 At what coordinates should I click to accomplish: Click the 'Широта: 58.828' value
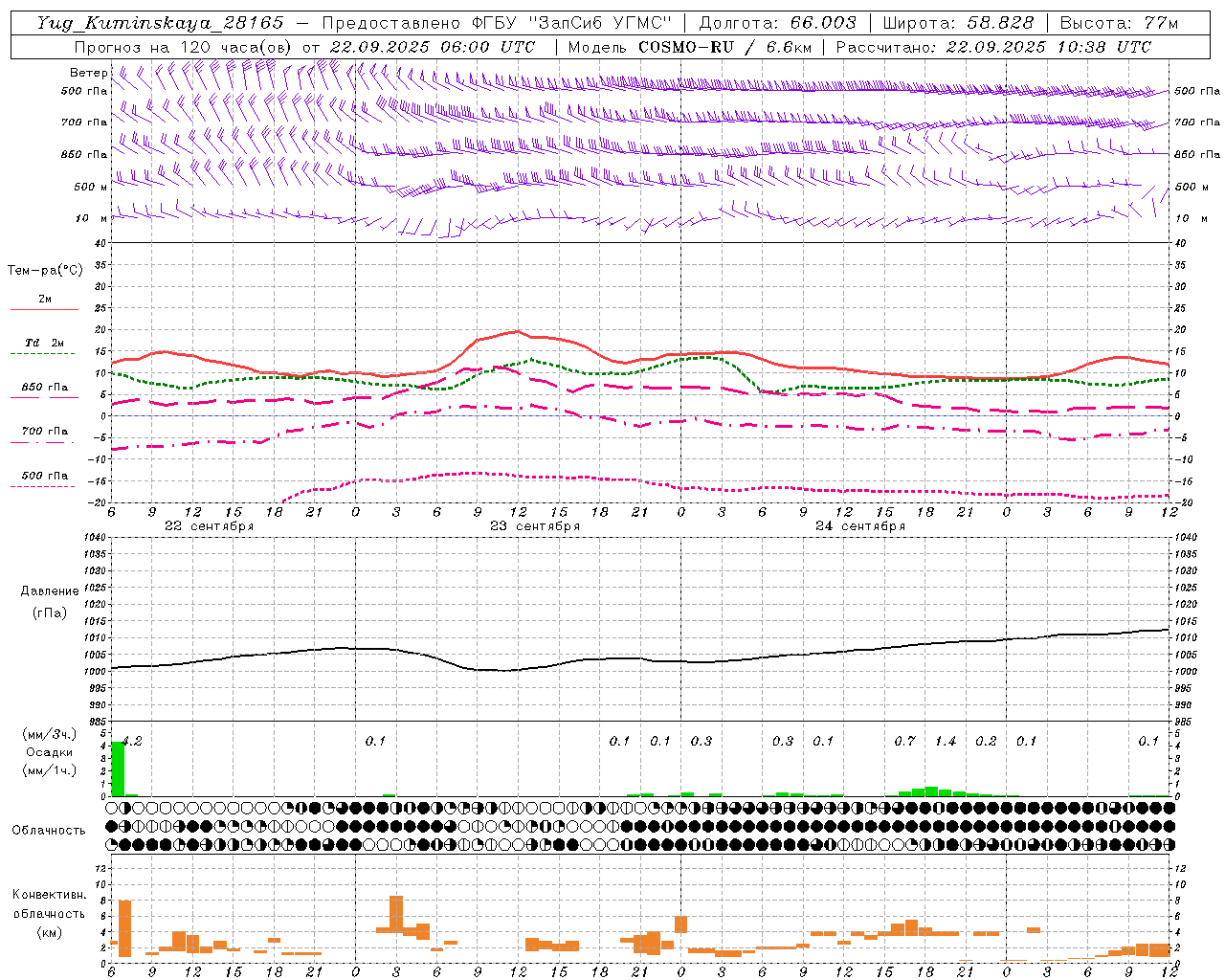[x=958, y=23]
